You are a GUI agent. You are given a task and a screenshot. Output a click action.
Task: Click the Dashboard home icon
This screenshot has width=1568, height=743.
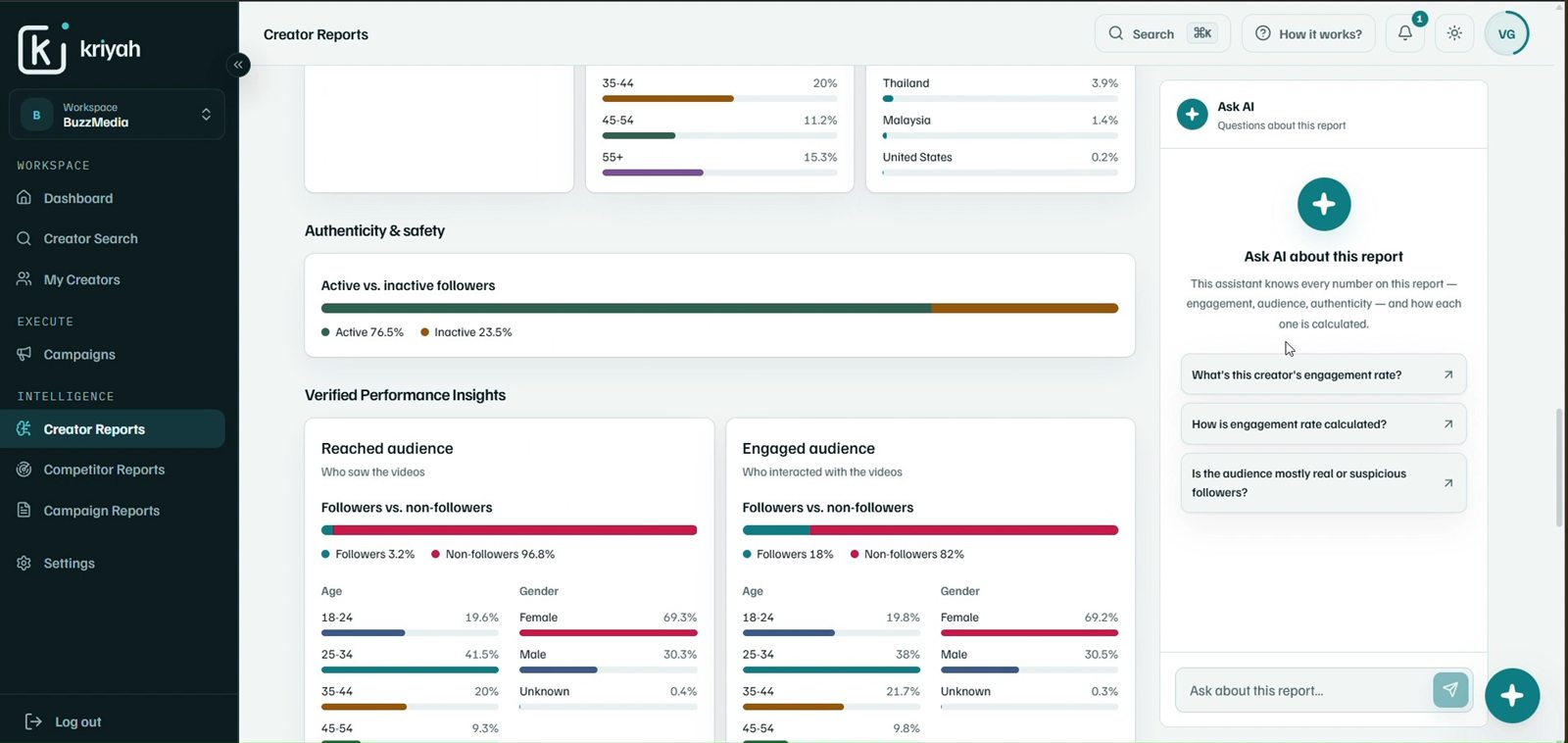point(24,198)
